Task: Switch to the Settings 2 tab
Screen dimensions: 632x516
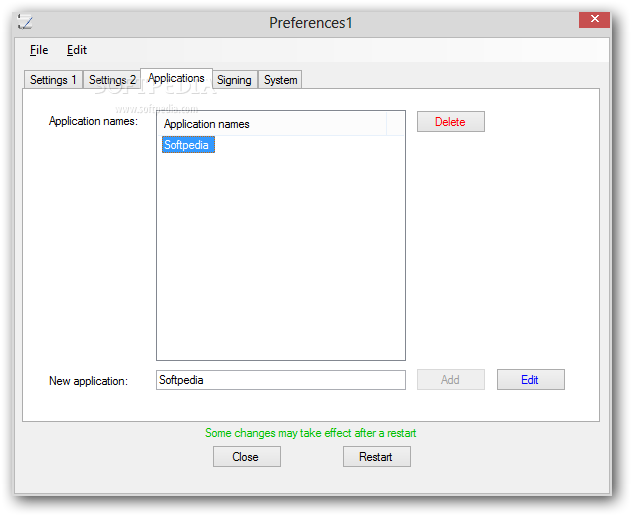Action: point(112,80)
